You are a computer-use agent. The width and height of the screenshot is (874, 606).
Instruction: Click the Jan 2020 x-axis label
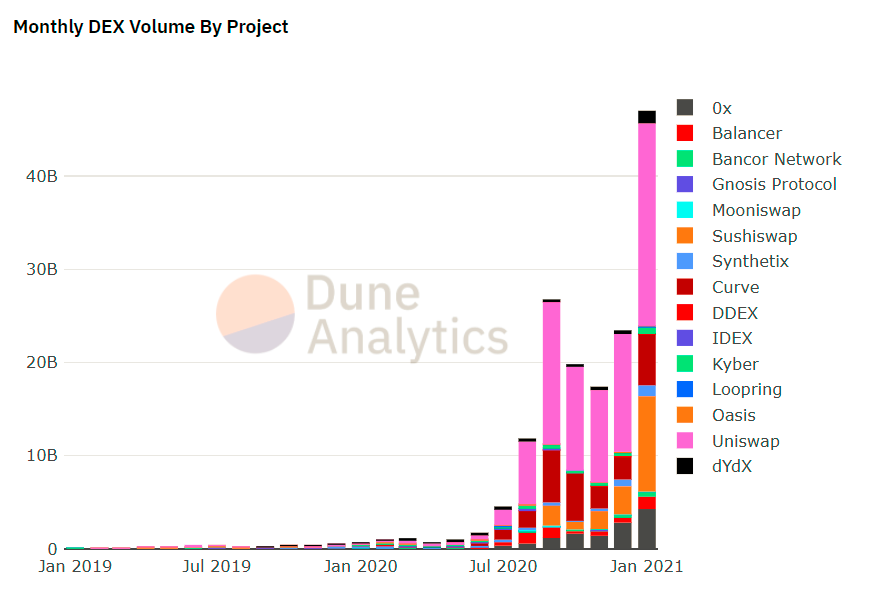tap(361, 566)
